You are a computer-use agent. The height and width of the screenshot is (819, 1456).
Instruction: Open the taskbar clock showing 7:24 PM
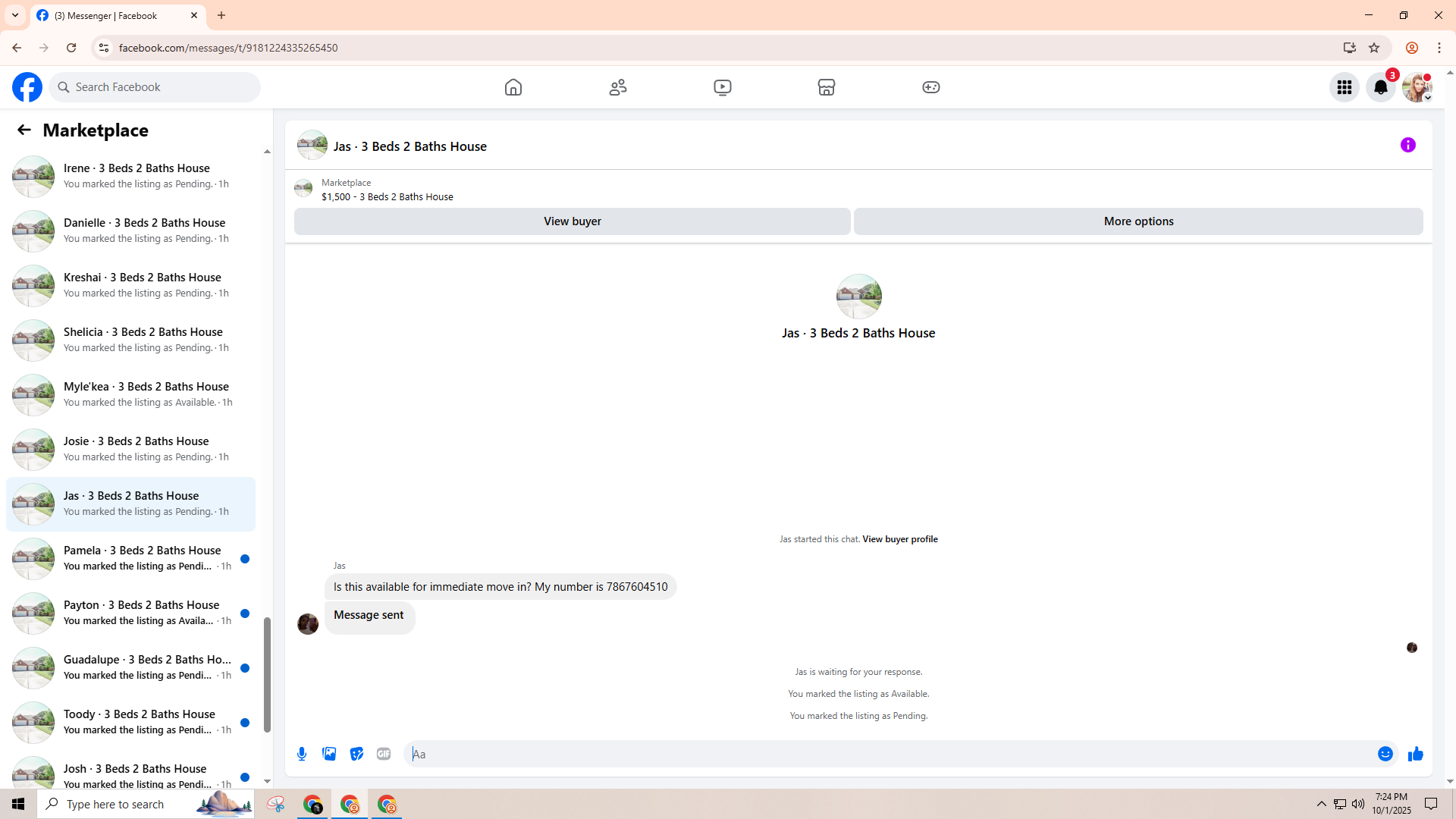tap(1392, 804)
